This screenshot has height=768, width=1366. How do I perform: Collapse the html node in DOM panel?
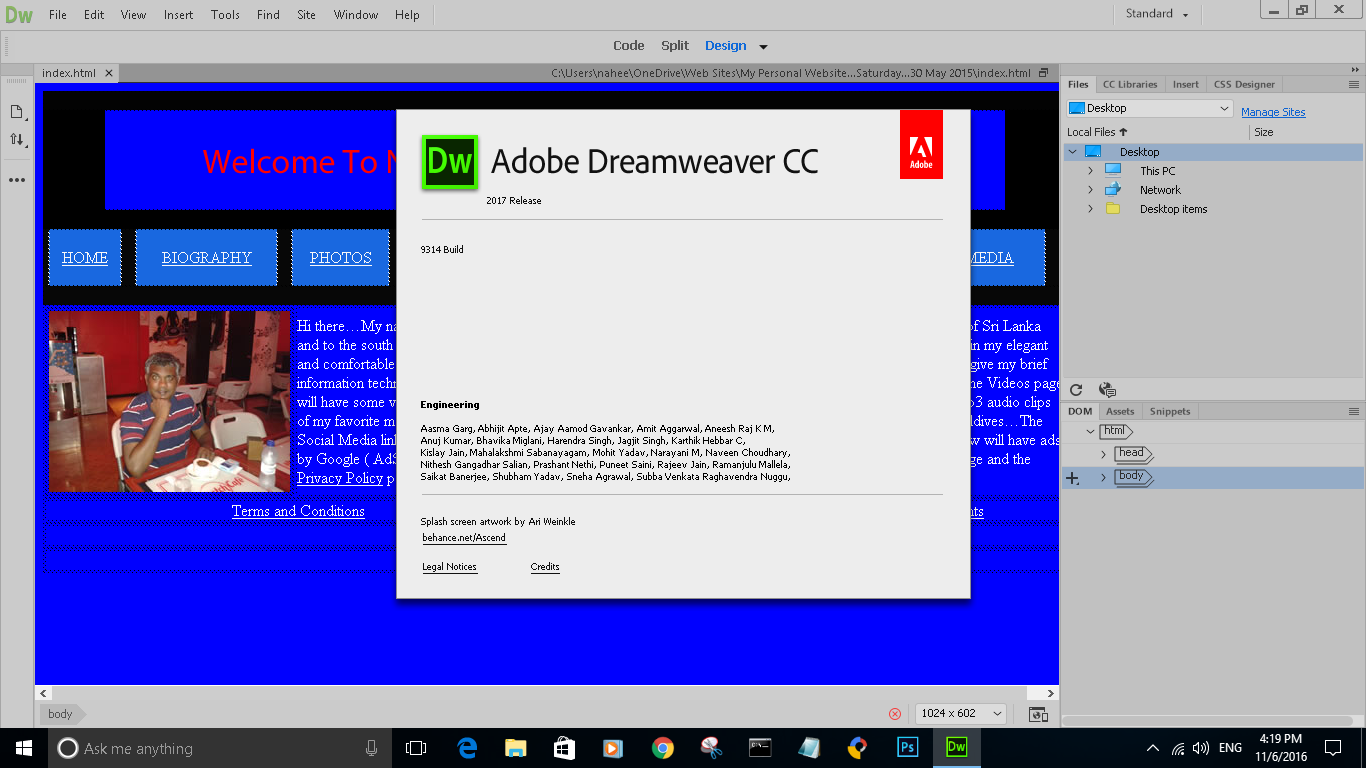tap(1091, 432)
